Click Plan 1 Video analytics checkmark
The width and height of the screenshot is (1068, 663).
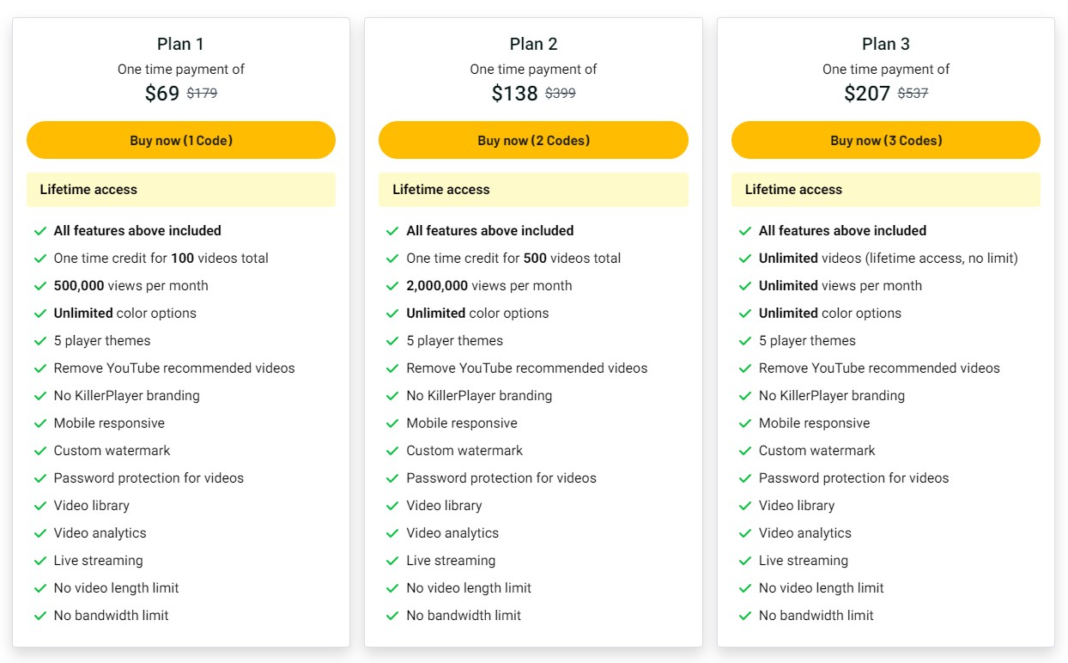41,533
